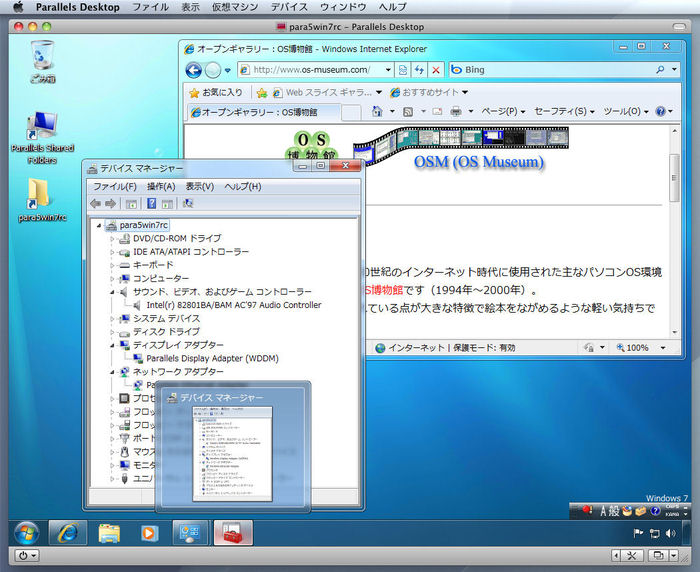Click Device Manager forward arrow toolbar icon

[111, 204]
